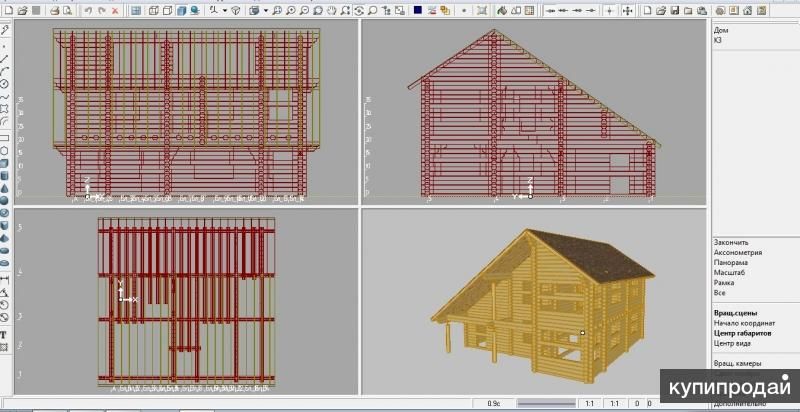Screen dimensions: 800x412
Task: Click the side elevation gable viewport
Action: coord(534,112)
